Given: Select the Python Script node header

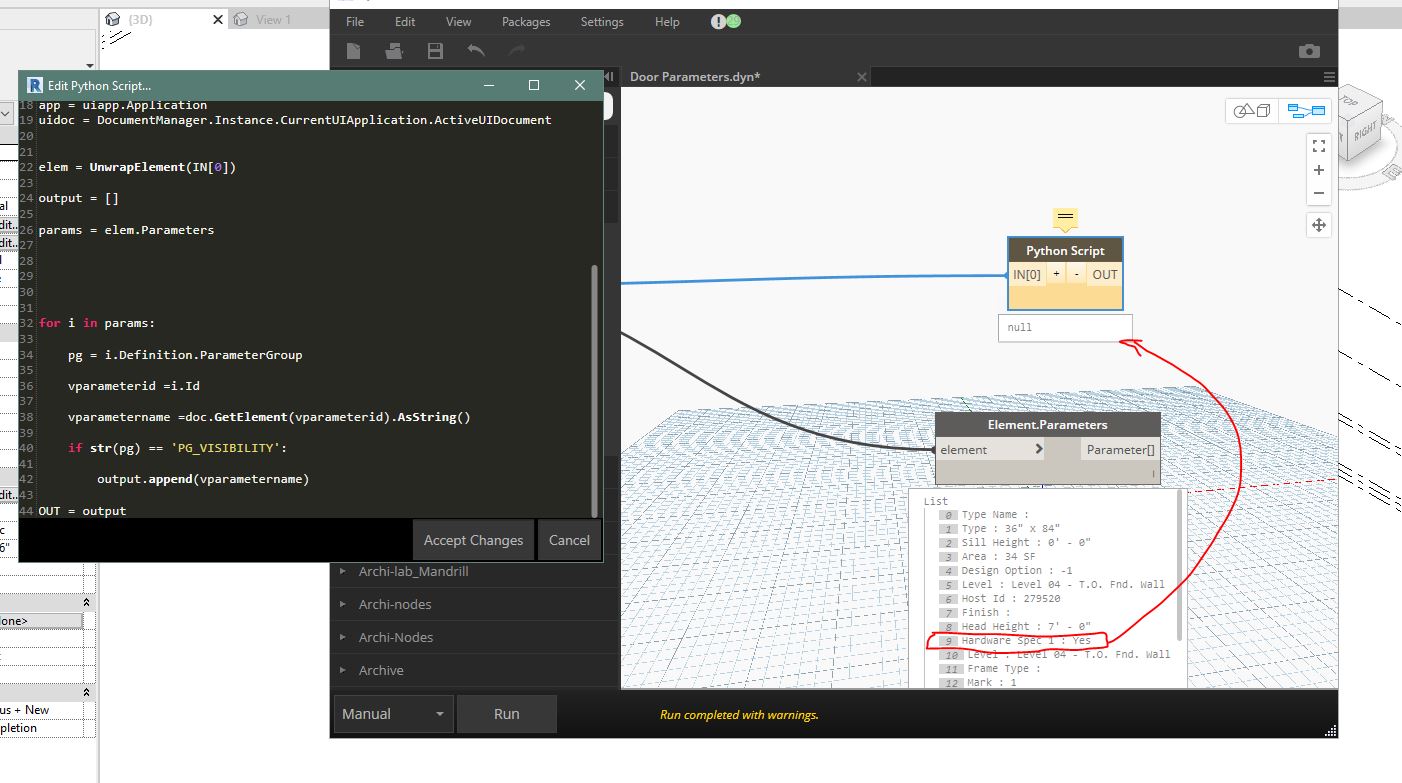Looking at the screenshot, I should pyautogui.click(x=1065, y=250).
